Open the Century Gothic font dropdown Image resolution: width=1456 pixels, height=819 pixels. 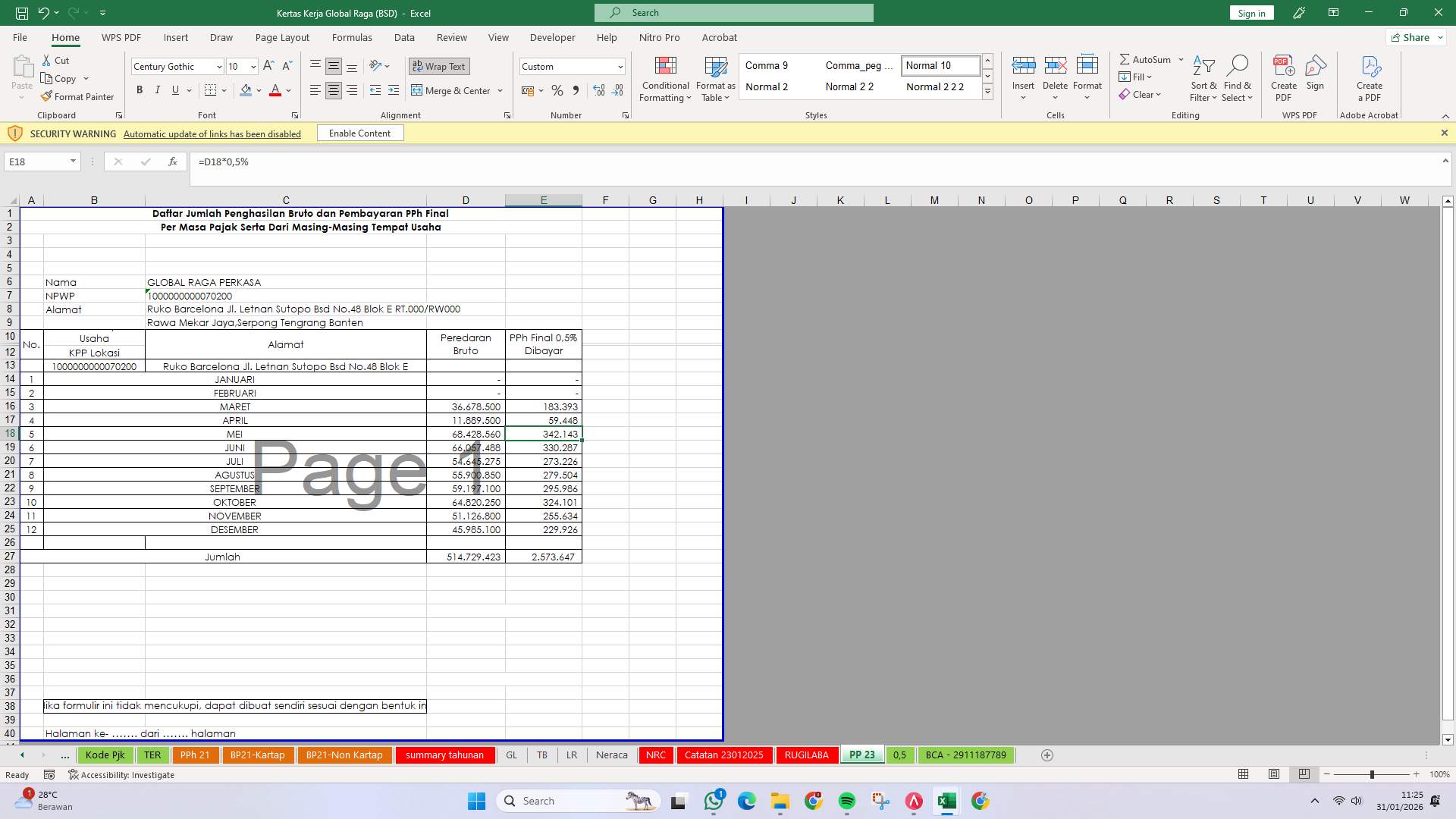(x=218, y=67)
